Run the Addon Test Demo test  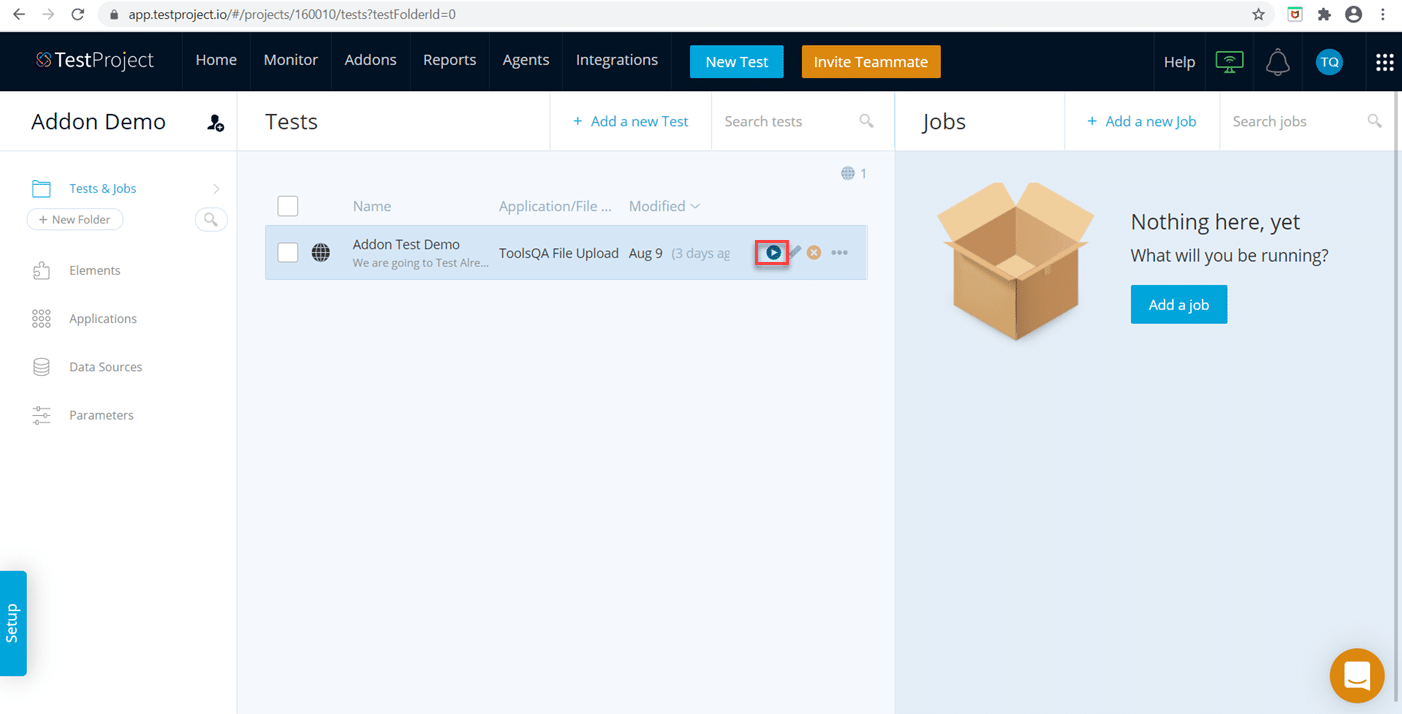pos(773,253)
